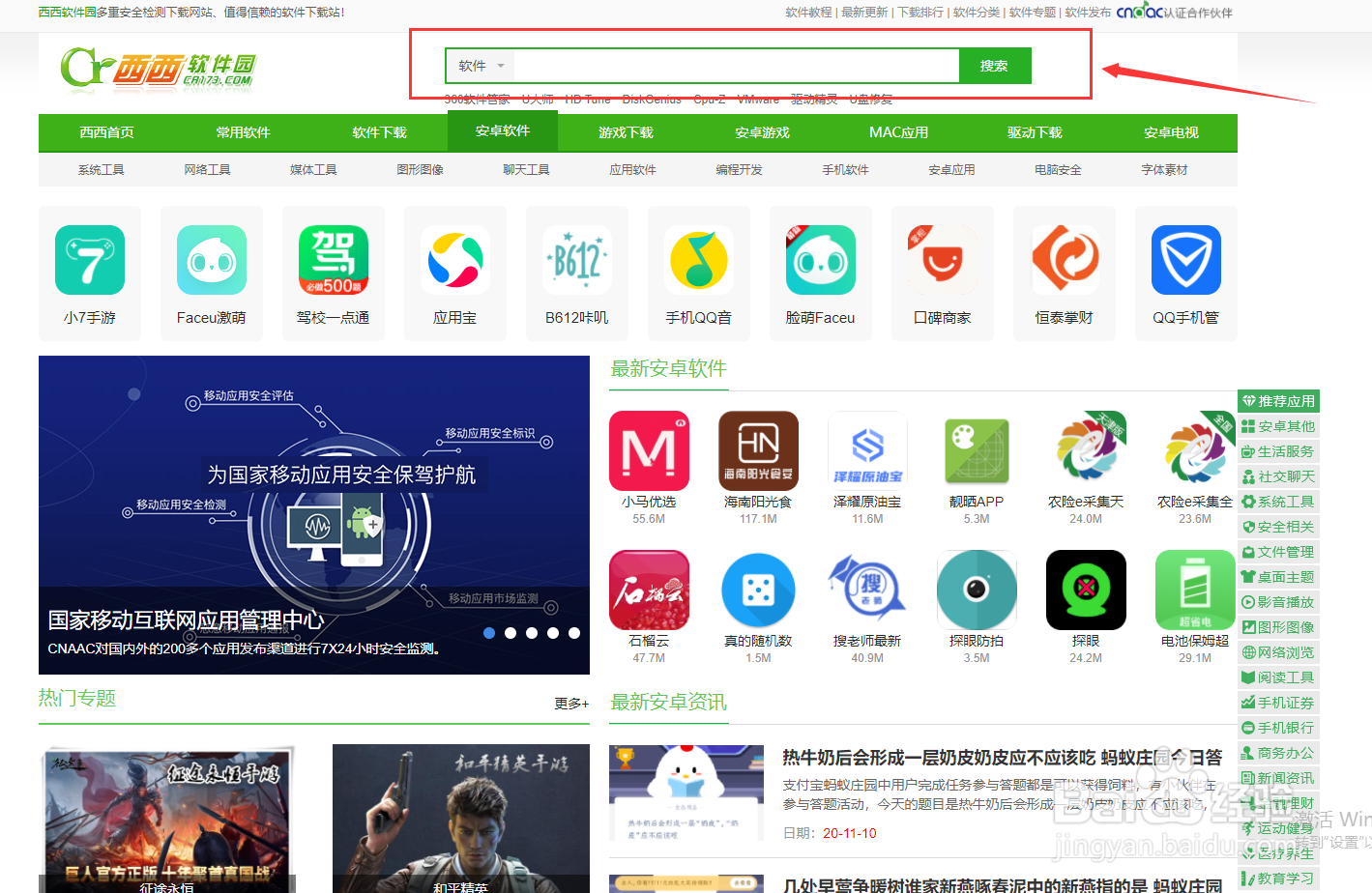1372x893 pixels.
Task: Open the 字体素材 subcategory link
Action: [1165, 169]
